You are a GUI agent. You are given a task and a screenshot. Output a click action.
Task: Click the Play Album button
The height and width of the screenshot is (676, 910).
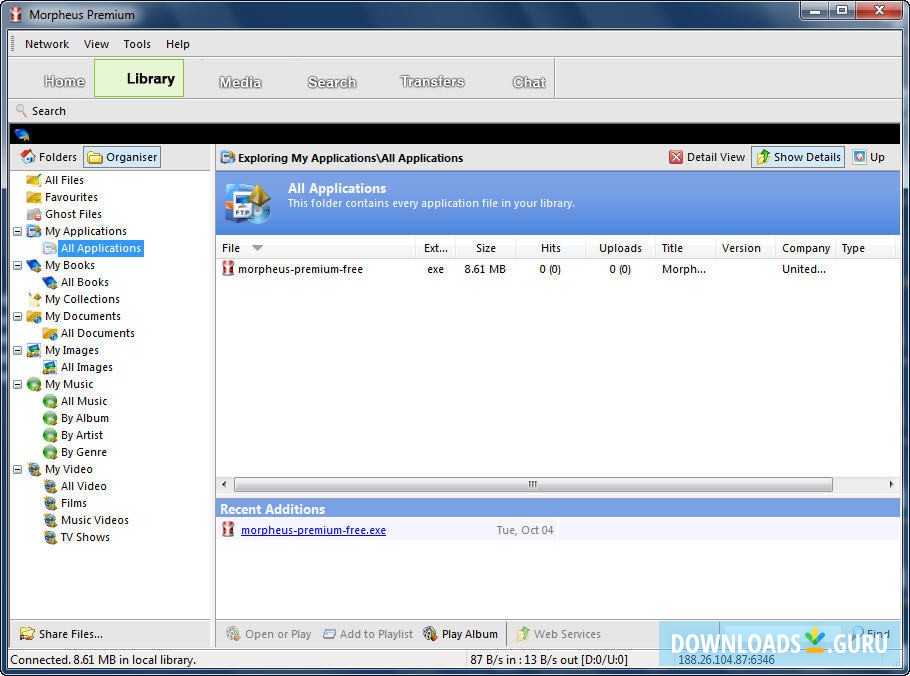[461, 634]
